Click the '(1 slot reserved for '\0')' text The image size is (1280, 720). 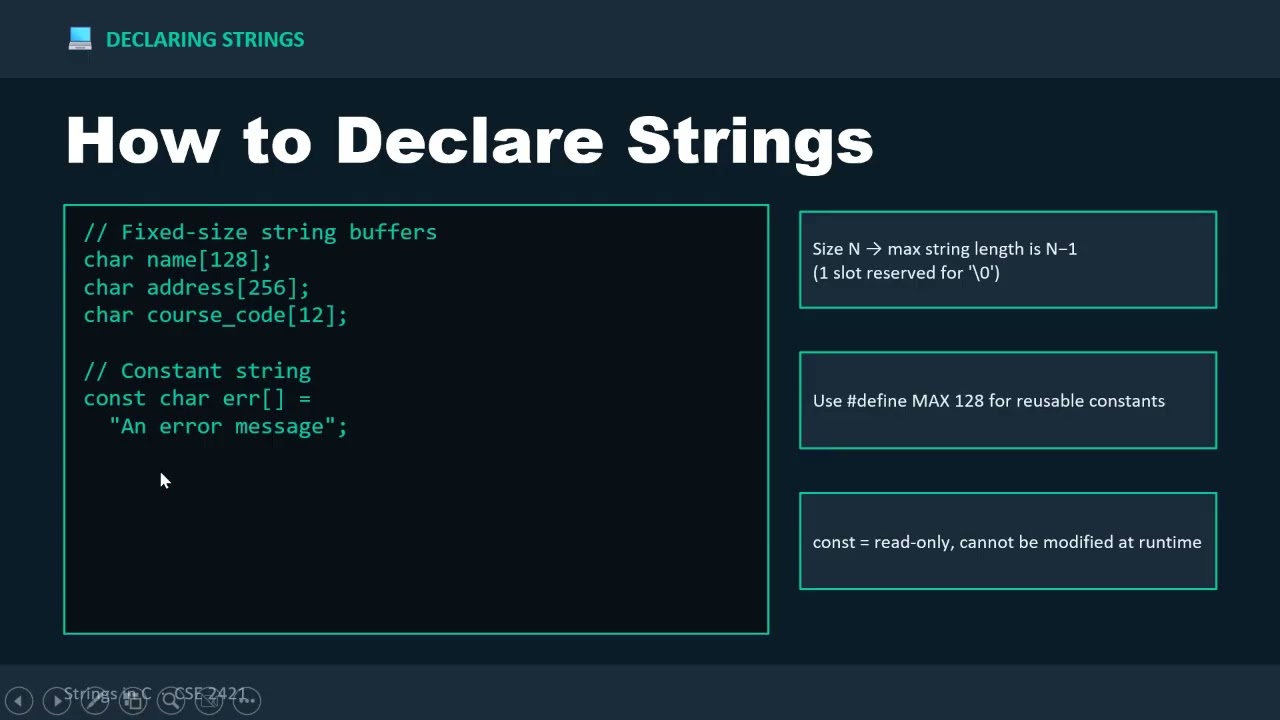[906, 272]
